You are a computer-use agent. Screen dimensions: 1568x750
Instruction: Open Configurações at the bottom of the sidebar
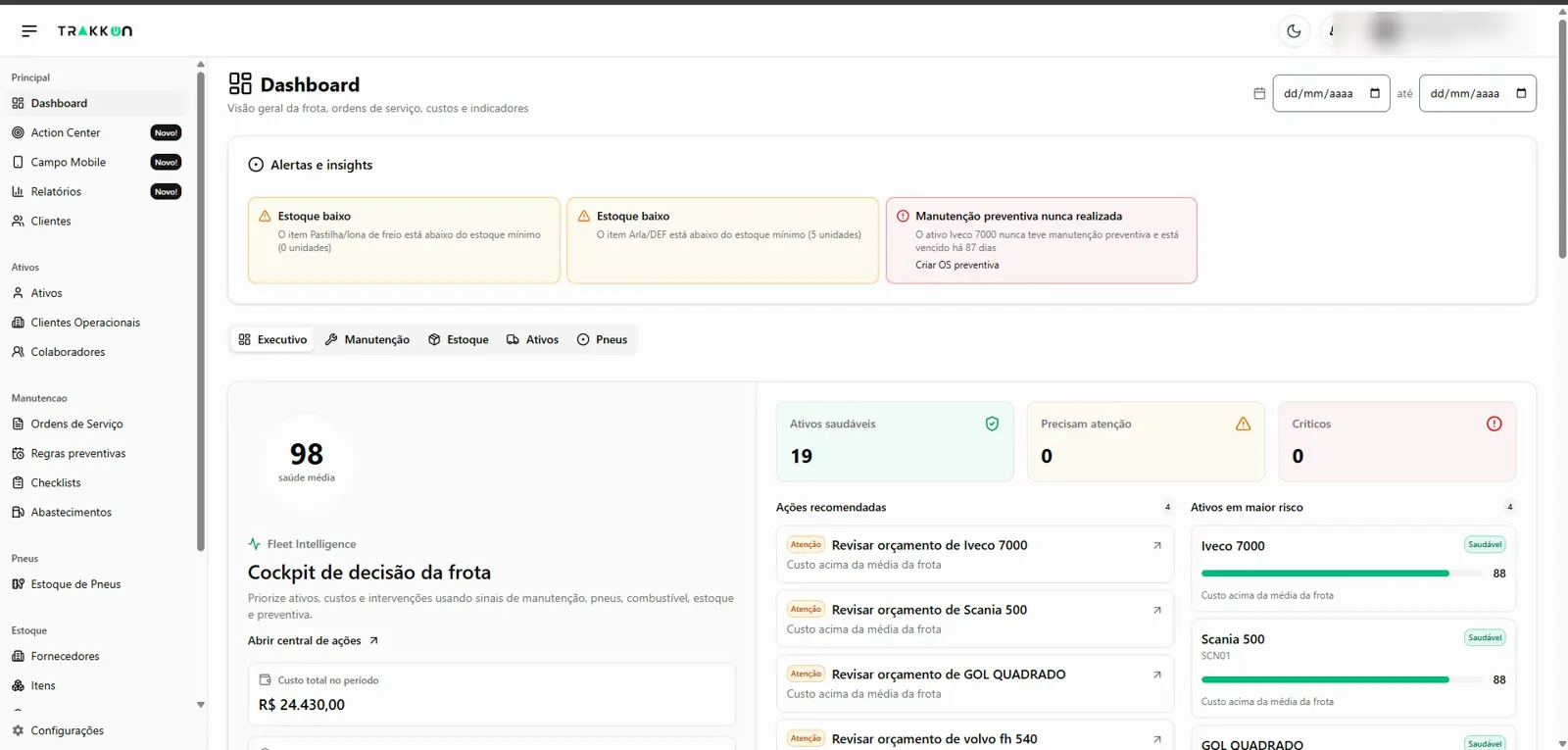(x=96, y=730)
